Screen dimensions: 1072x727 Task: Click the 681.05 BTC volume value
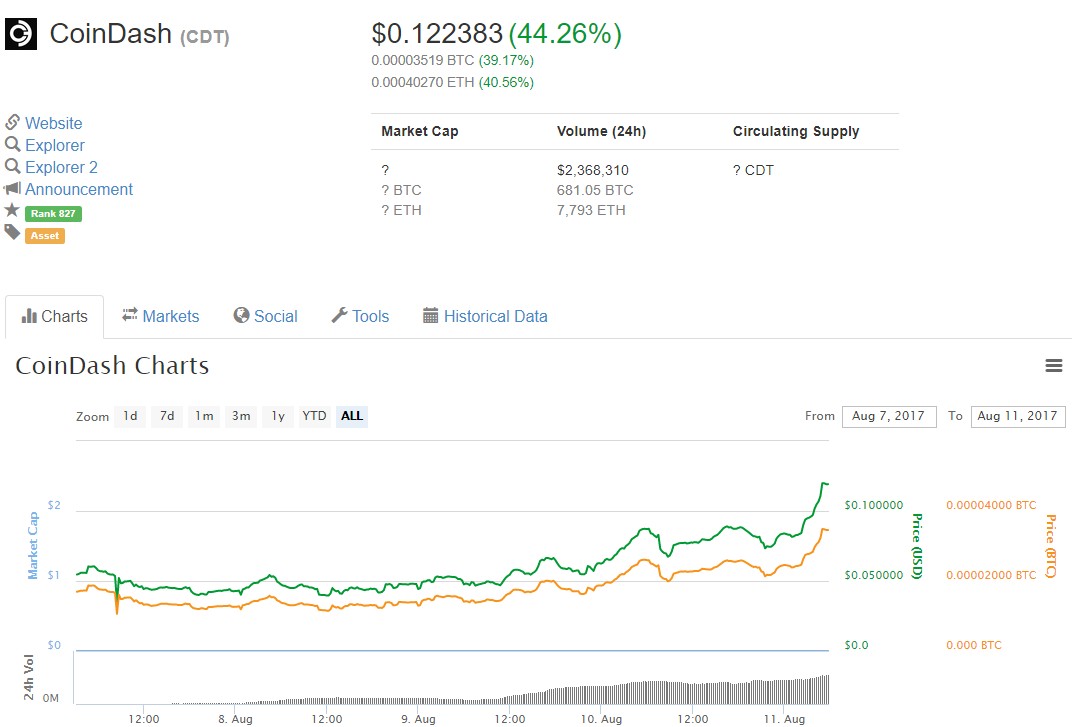click(x=595, y=190)
